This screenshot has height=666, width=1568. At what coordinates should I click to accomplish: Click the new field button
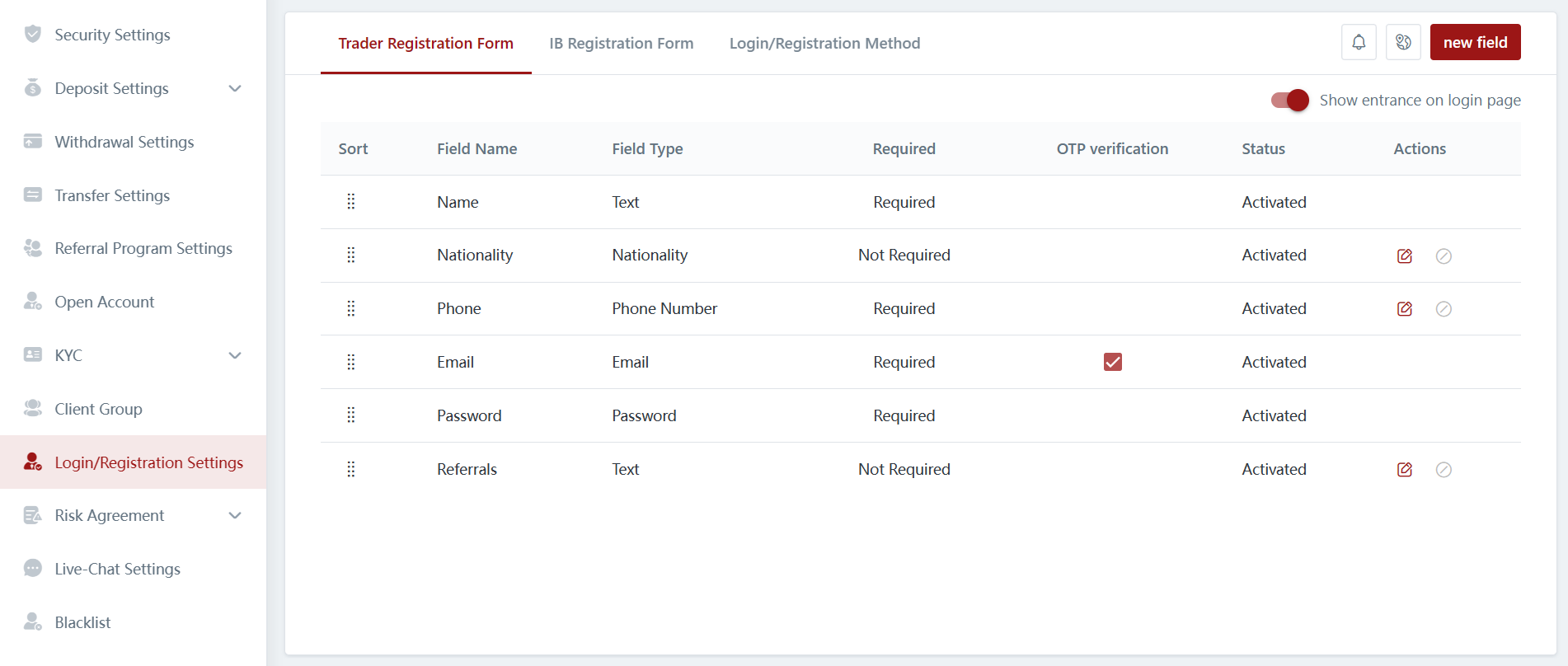coord(1475,42)
